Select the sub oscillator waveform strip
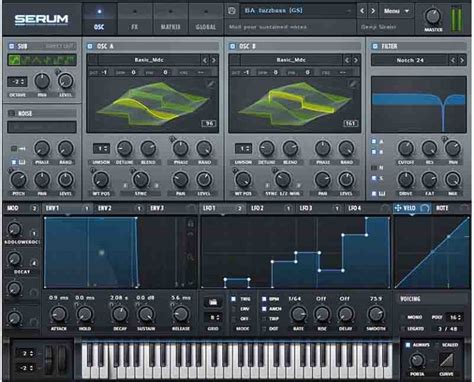 42,60
